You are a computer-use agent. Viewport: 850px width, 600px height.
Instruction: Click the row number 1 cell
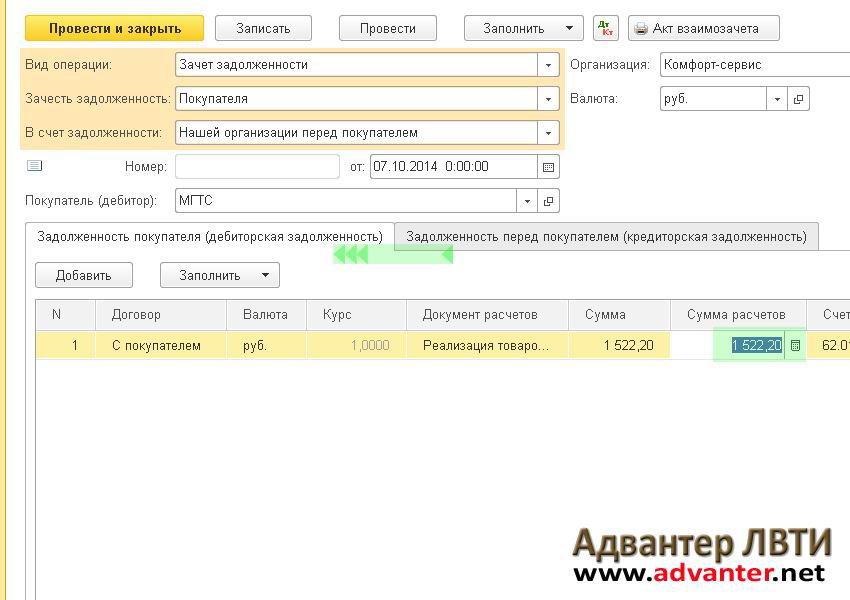[x=66, y=345]
